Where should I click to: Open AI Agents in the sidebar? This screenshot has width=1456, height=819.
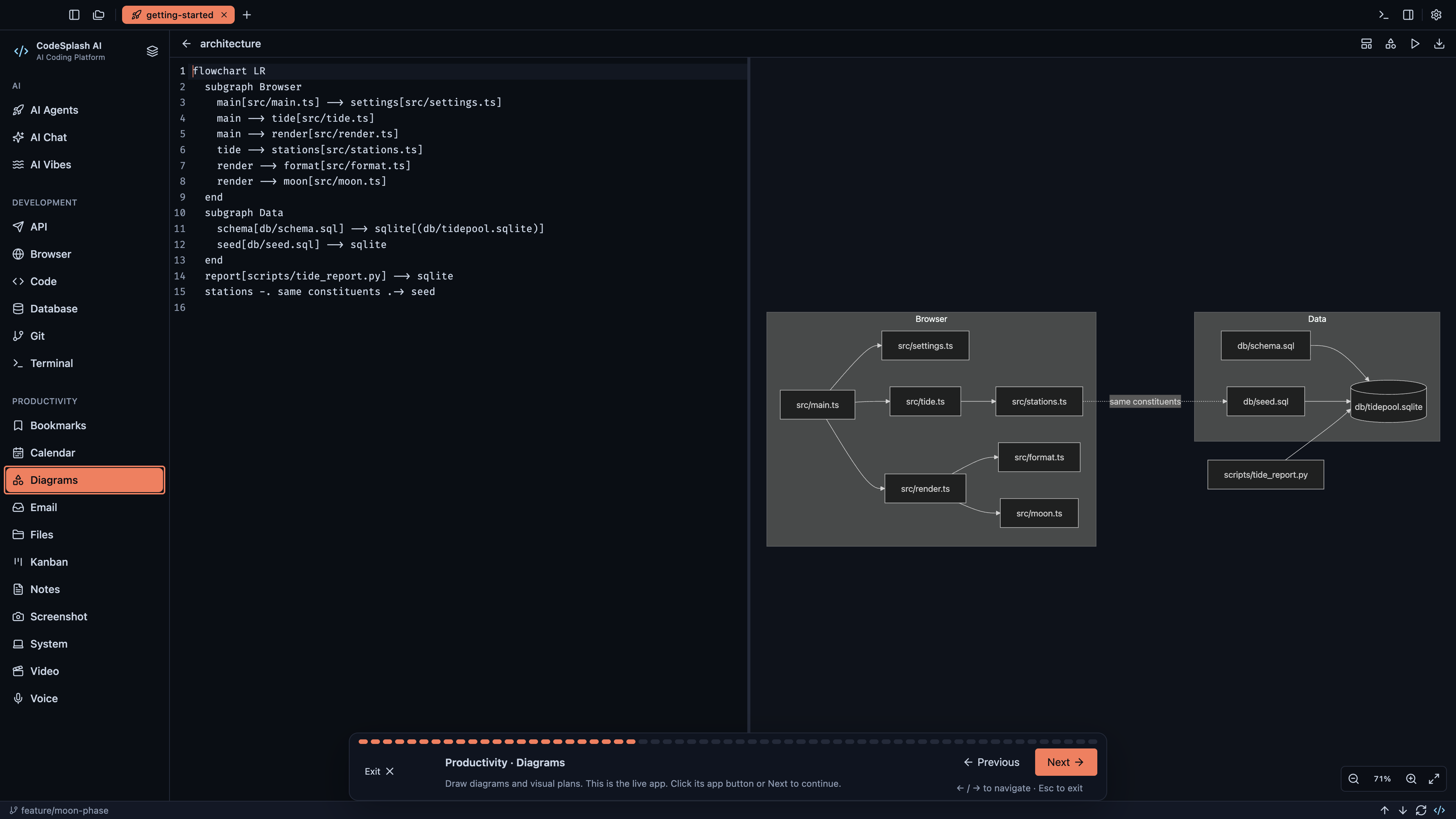(85, 110)
